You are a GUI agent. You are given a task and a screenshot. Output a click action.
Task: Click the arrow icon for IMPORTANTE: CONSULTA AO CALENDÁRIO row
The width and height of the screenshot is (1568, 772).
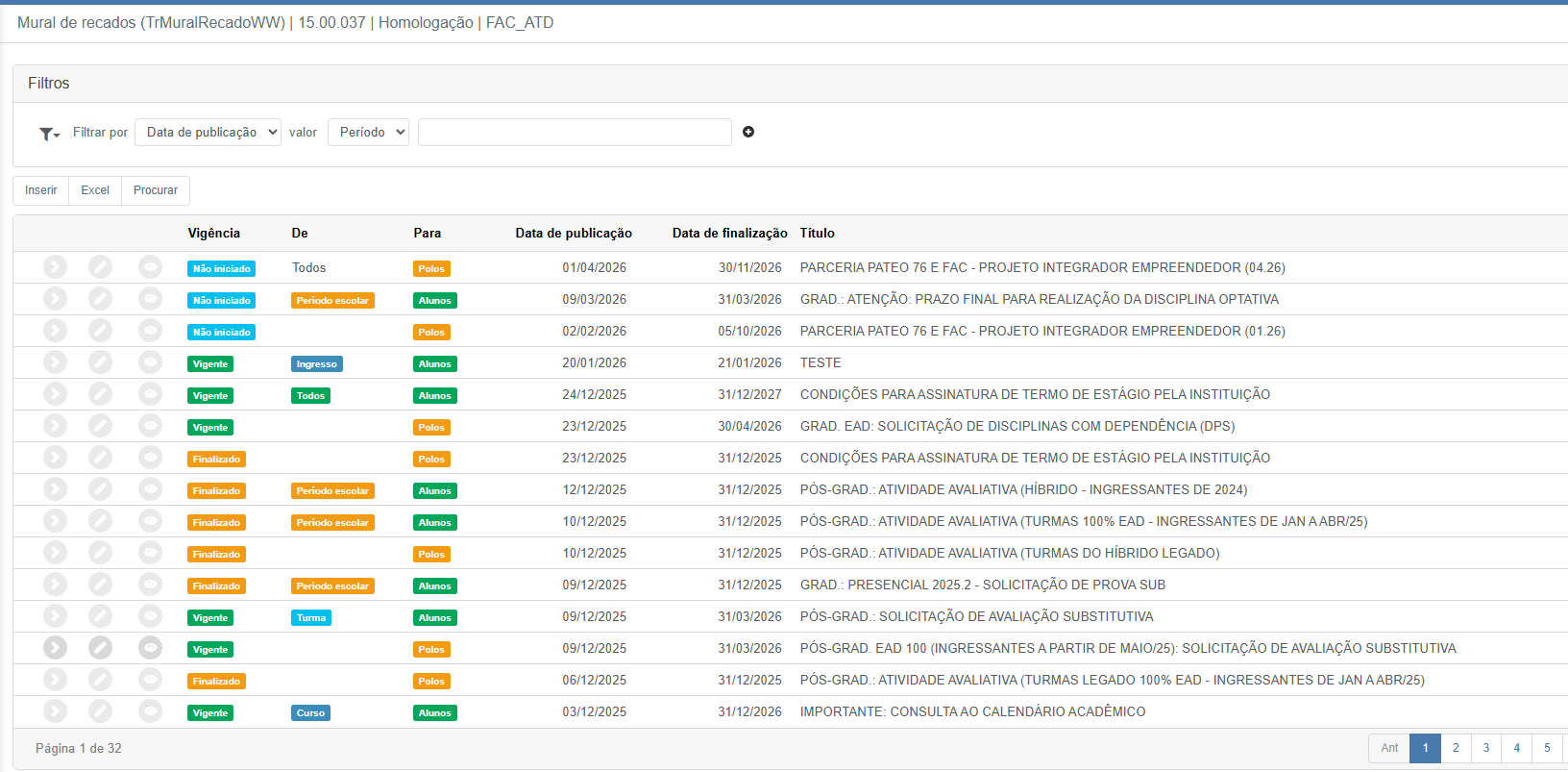[55, 711]
